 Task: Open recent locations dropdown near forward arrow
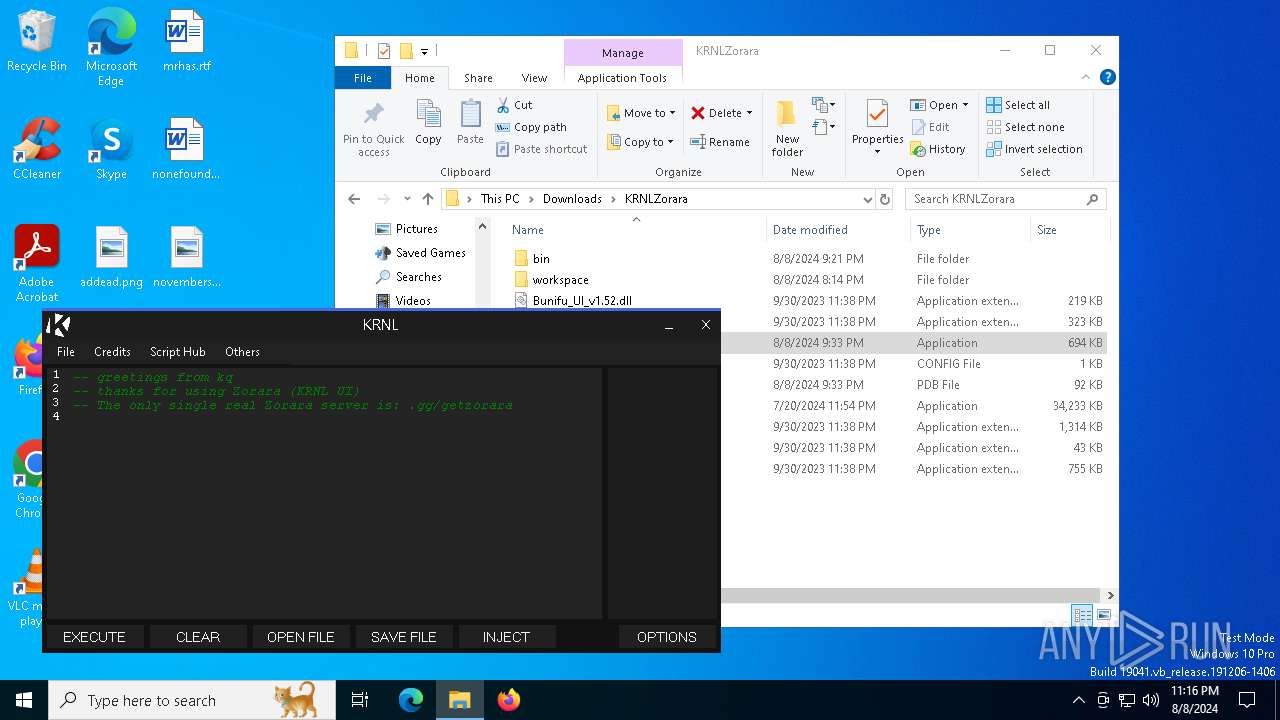(x=407, y=199)
